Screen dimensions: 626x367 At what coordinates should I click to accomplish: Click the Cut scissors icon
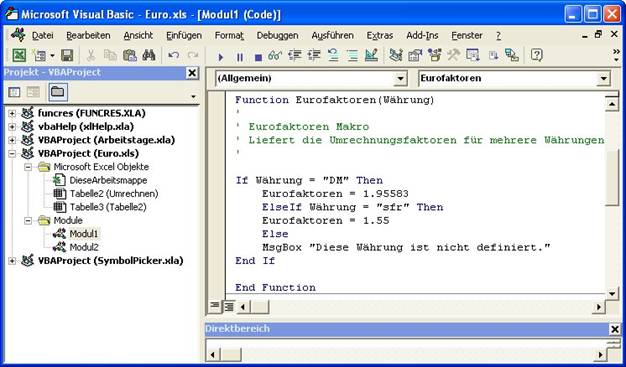coord(91,55)
